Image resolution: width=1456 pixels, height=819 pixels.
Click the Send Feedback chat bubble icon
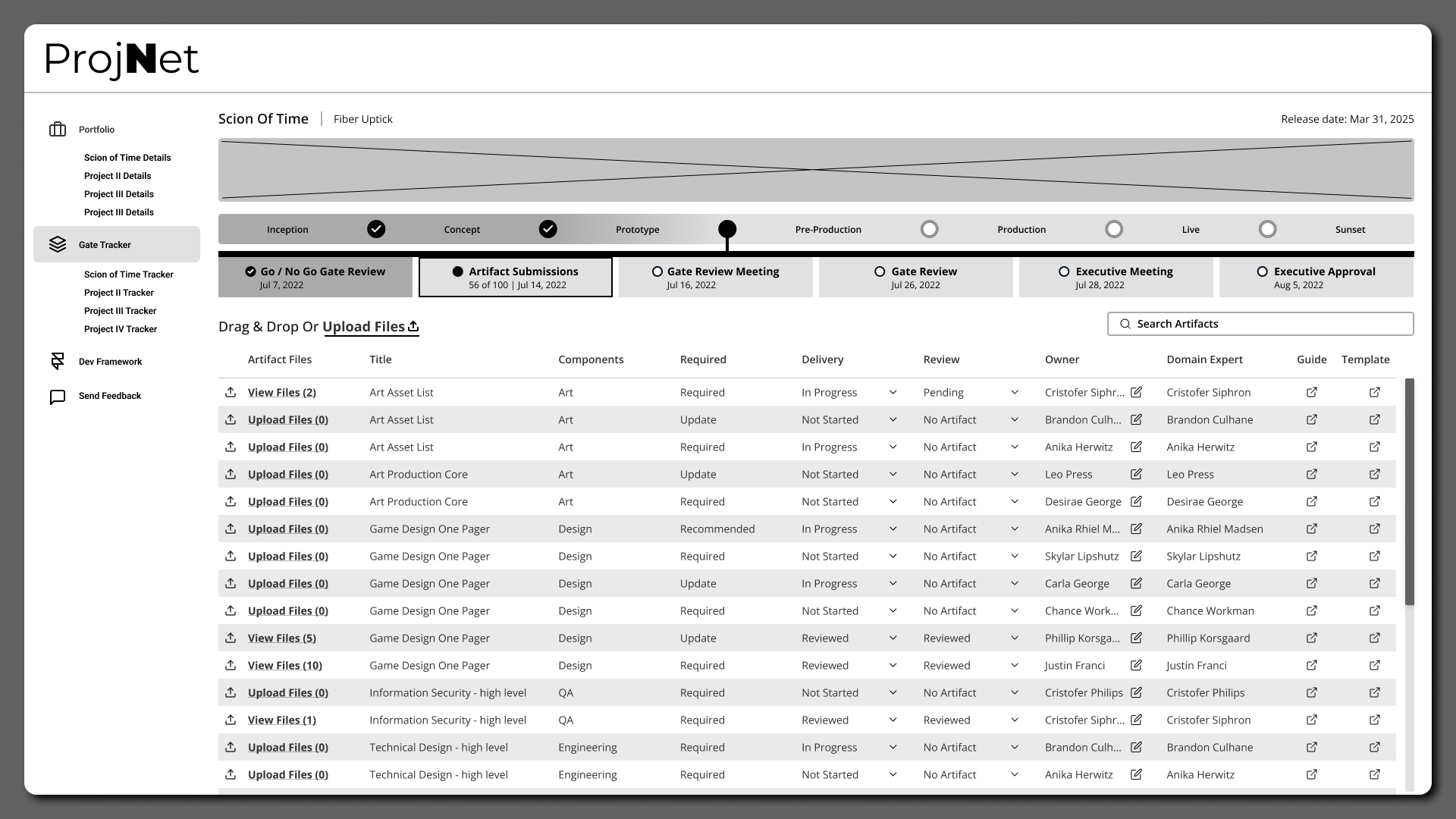click(58, 397)
